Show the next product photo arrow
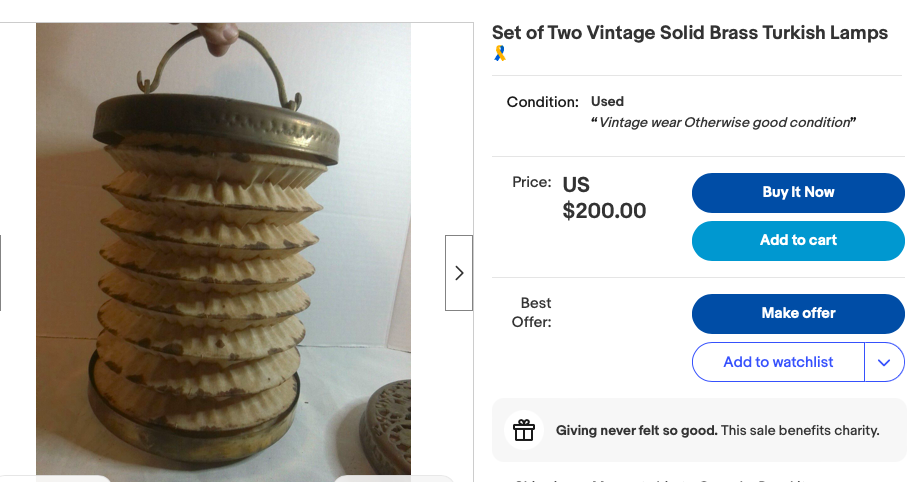This screenshot has height=482, width=915. pos(459,273)
